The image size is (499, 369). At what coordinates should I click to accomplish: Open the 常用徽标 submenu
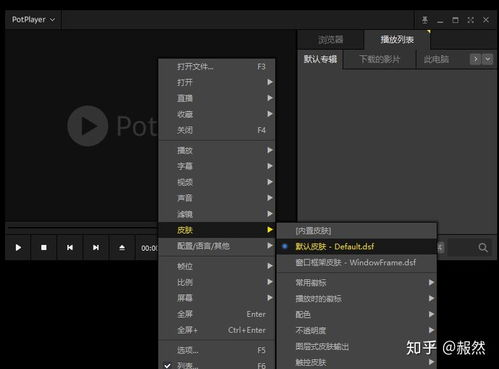point(357,283)
